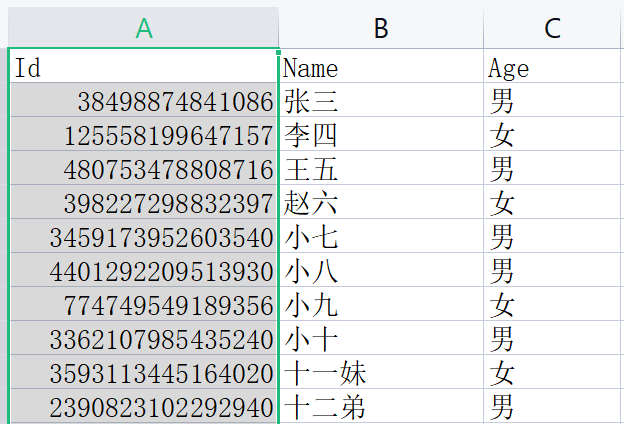
Task: Click the cell with name 十二弟
Action: tap(380, 407)
